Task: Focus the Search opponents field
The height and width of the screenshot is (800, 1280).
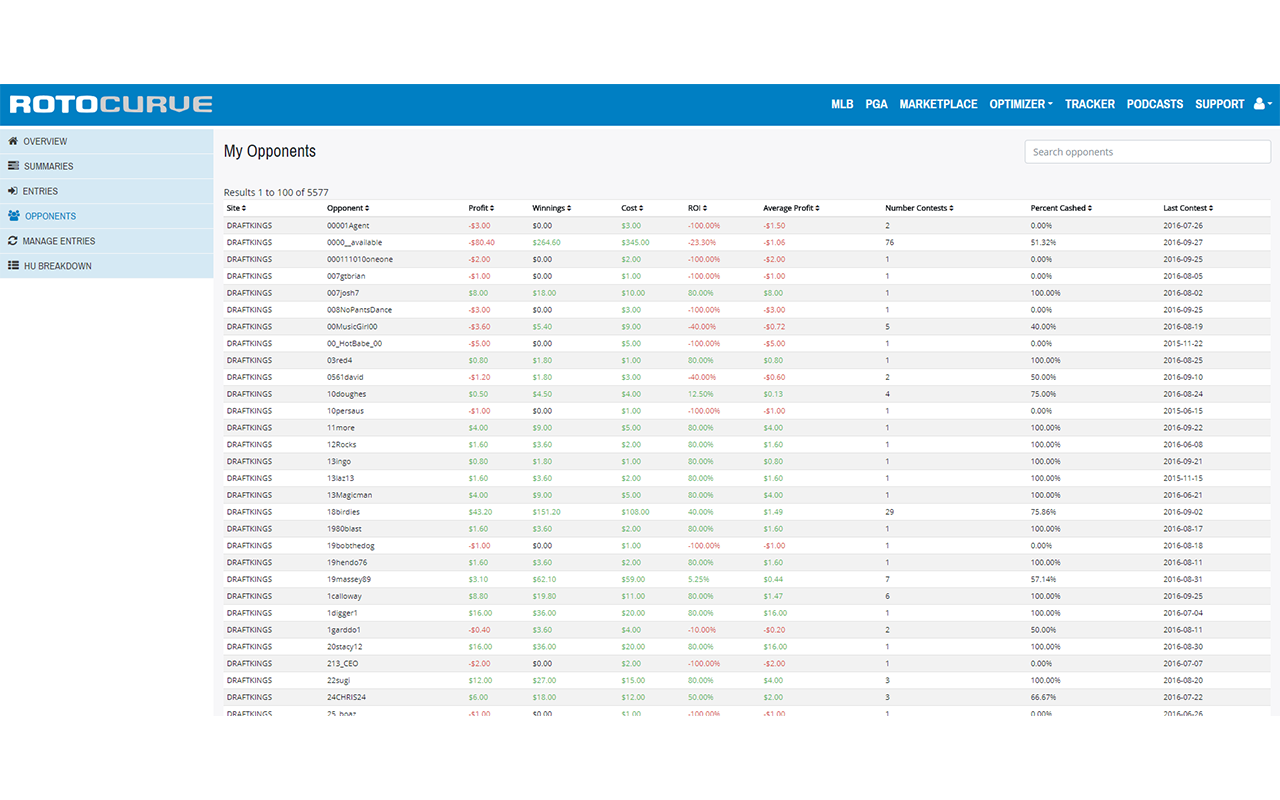Action: (1148, 152)
